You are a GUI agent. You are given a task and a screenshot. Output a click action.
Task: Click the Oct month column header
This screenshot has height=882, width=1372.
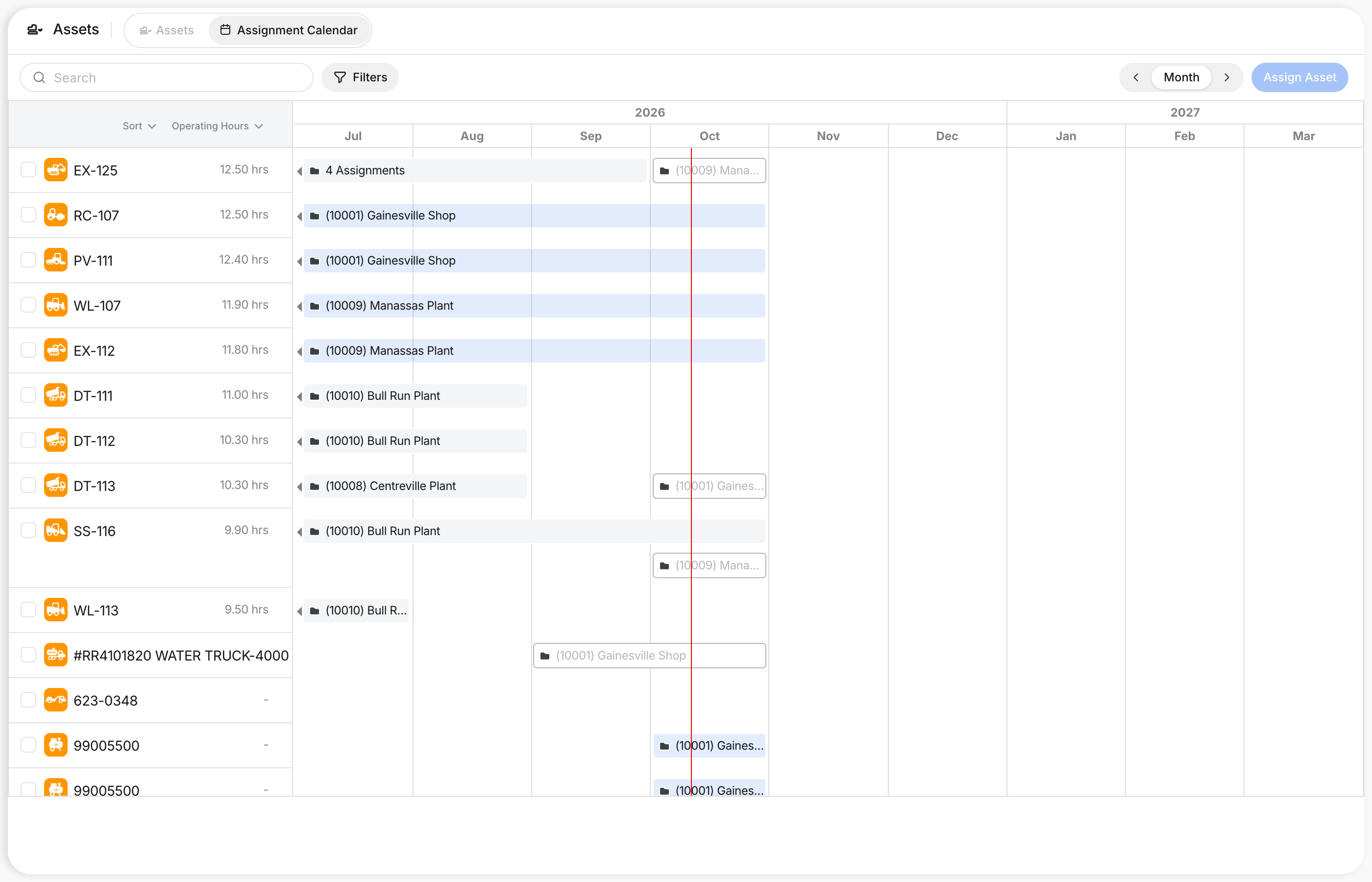710,136
